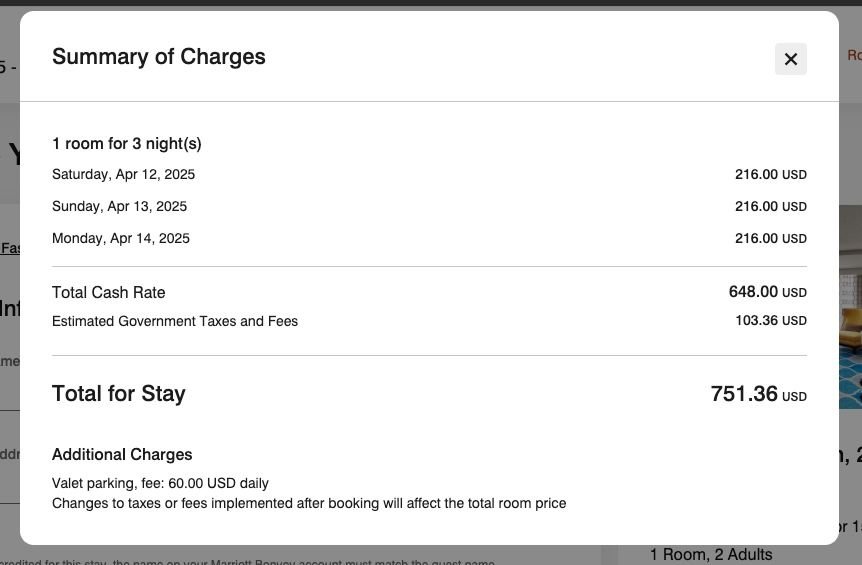Viewport: 862px width, 565px height.
Task: Click the taxes and fees change notice
Action: (309, 504)
